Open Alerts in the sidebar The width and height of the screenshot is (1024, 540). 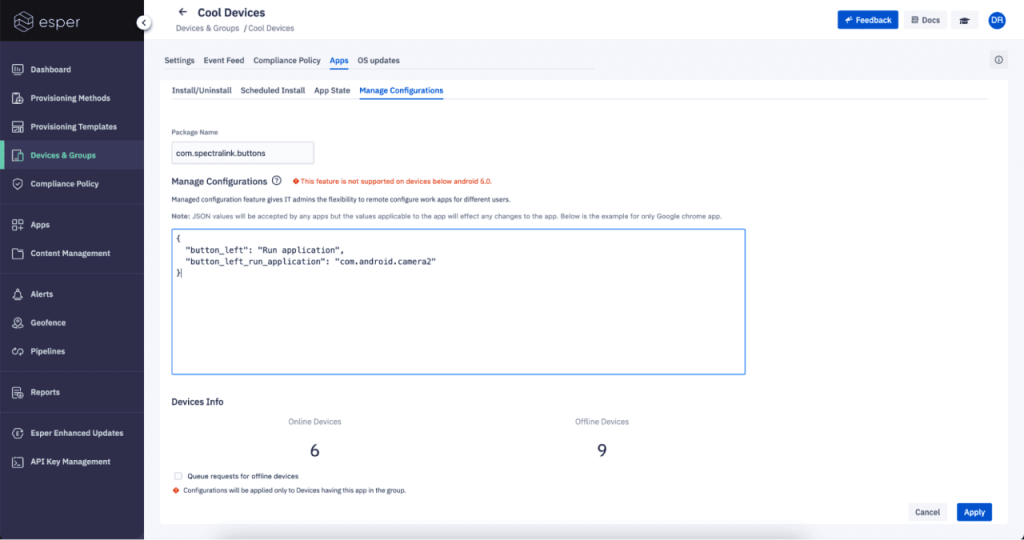point(42,294)
